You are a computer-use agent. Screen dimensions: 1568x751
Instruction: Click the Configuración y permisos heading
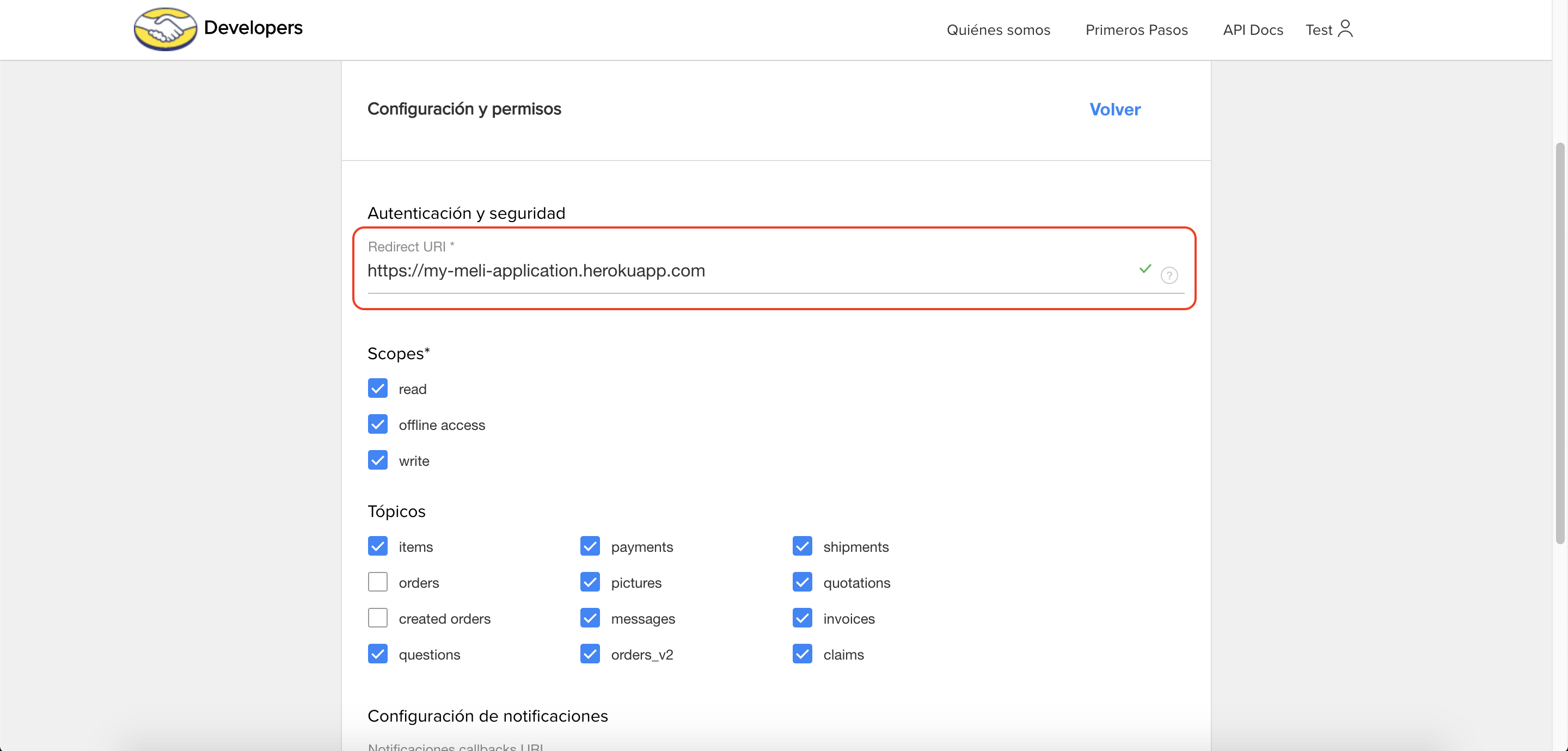(x=464, y=109)
